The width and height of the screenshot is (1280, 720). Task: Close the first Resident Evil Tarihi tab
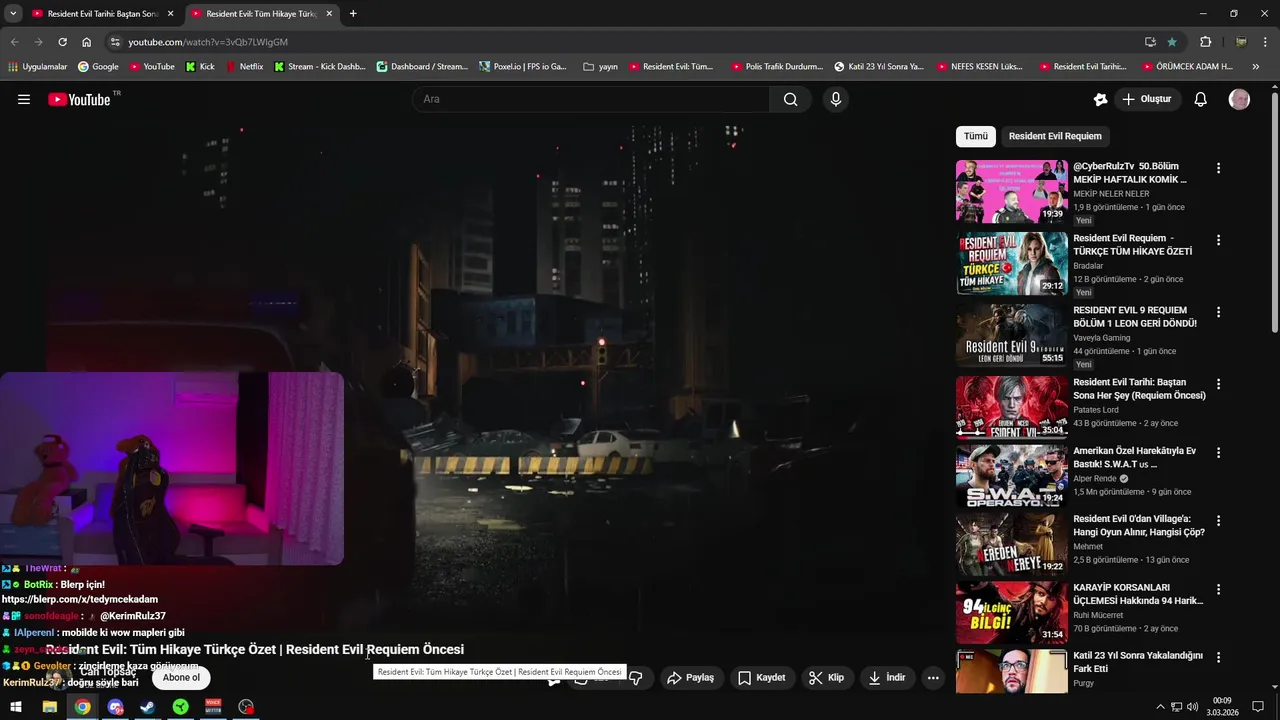170,14
